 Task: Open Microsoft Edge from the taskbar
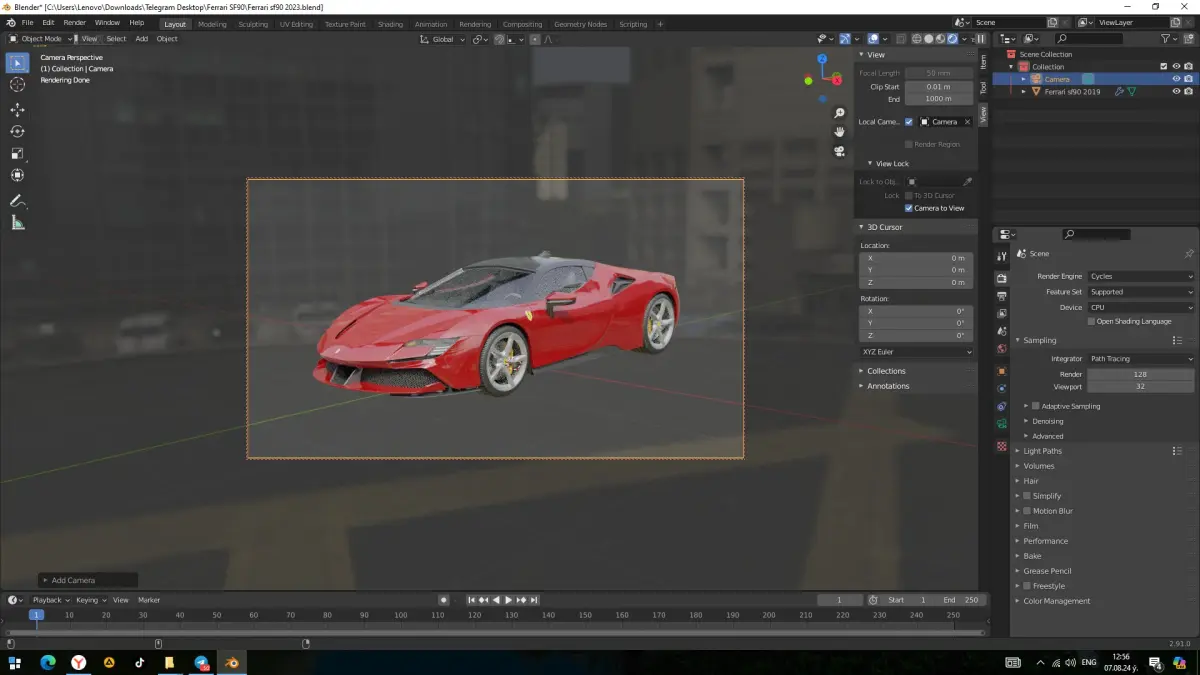pos(47,662)
